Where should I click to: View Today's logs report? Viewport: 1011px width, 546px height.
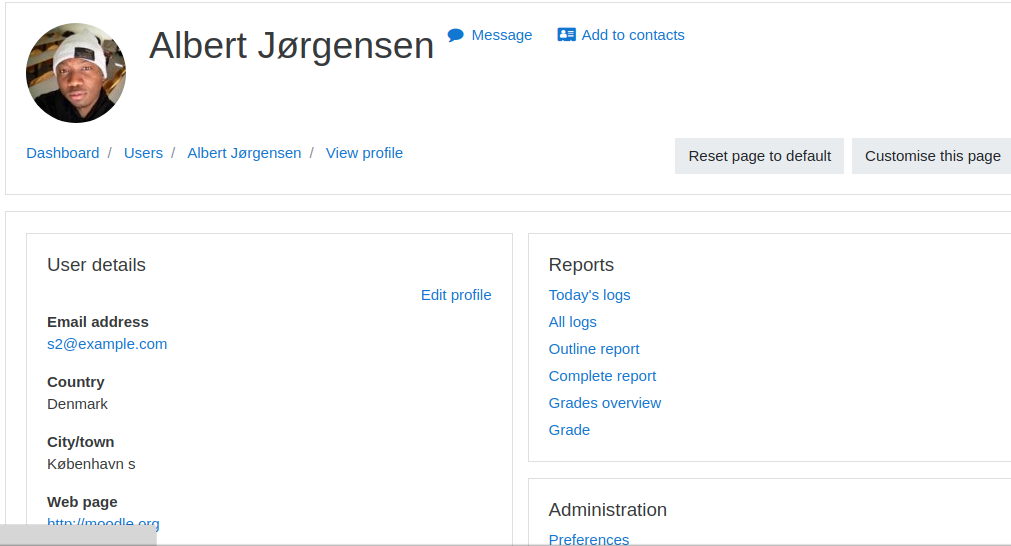589,295
